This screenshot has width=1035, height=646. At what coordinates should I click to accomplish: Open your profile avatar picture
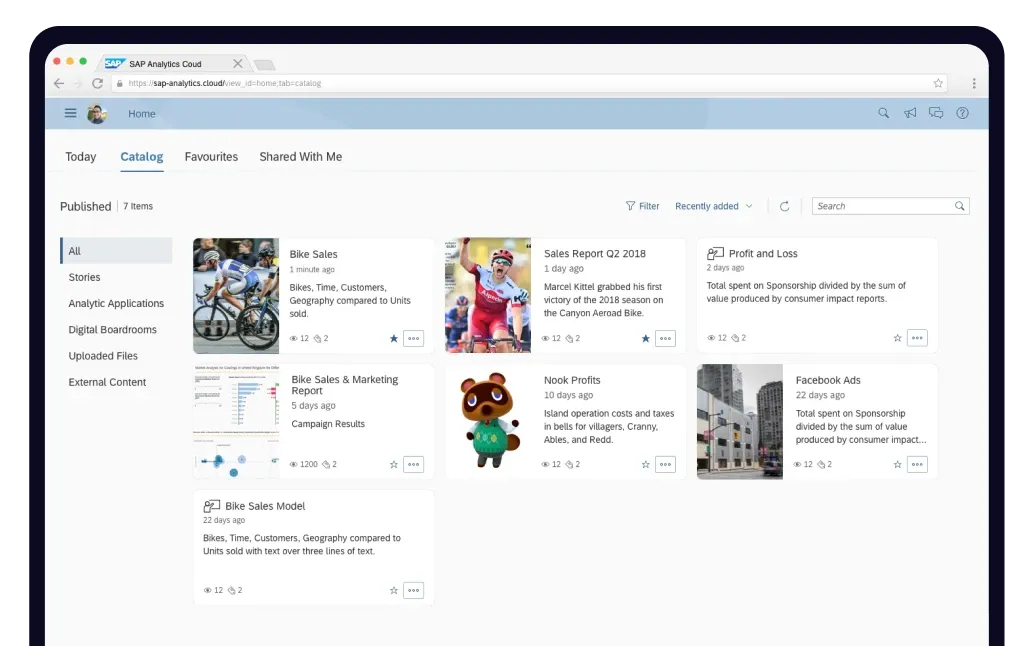(x=97, y=113)
